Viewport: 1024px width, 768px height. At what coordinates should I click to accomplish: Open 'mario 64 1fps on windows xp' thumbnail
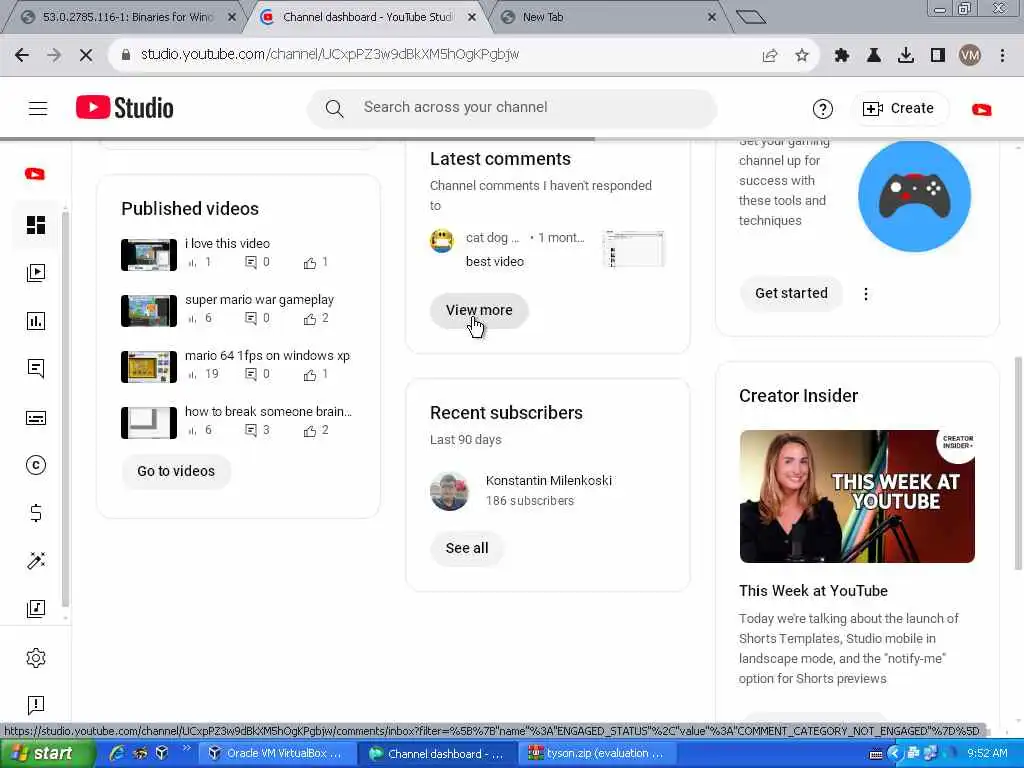click(149, 367)
